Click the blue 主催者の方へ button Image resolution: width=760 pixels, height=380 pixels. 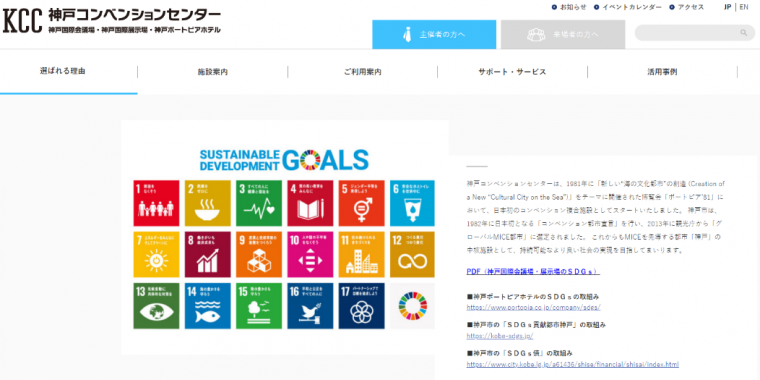[x=434, y=34]
